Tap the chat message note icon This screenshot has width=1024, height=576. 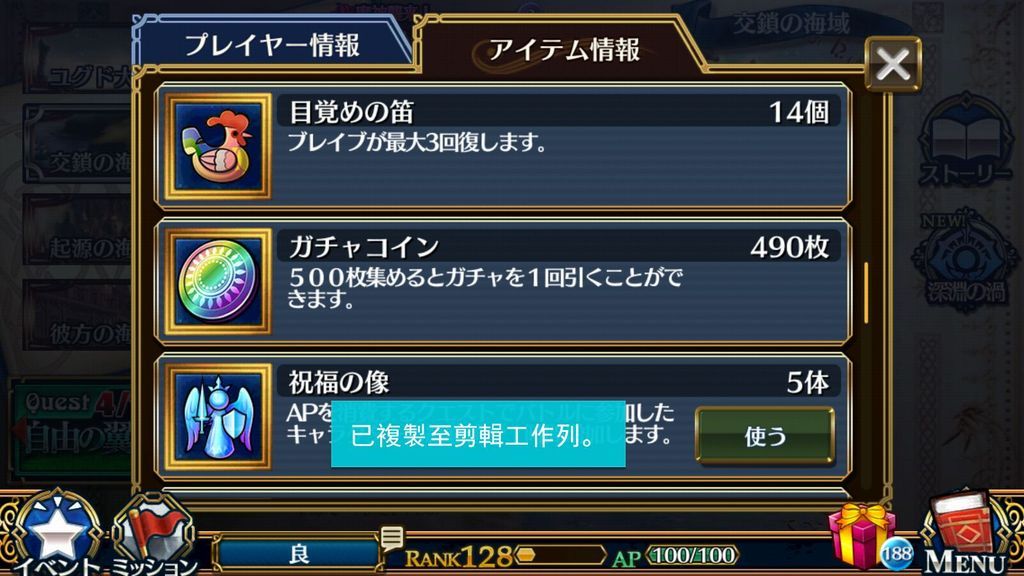tap(392, 538)
